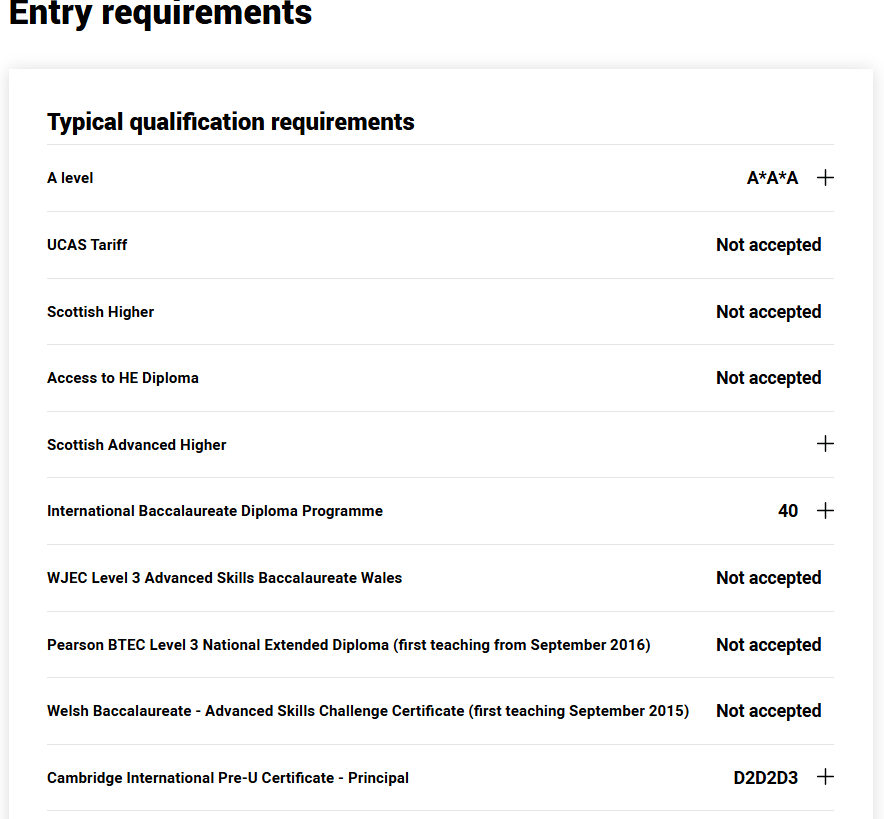Select the A level row label
The width and height of the screenshot is (884, 819).
[70, 178]
